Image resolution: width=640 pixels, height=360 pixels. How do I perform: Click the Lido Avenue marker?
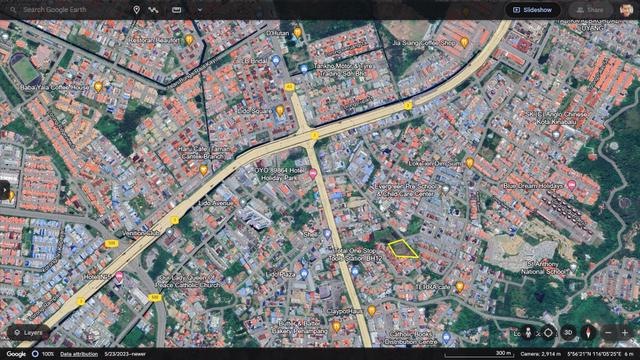pos(243,202)
